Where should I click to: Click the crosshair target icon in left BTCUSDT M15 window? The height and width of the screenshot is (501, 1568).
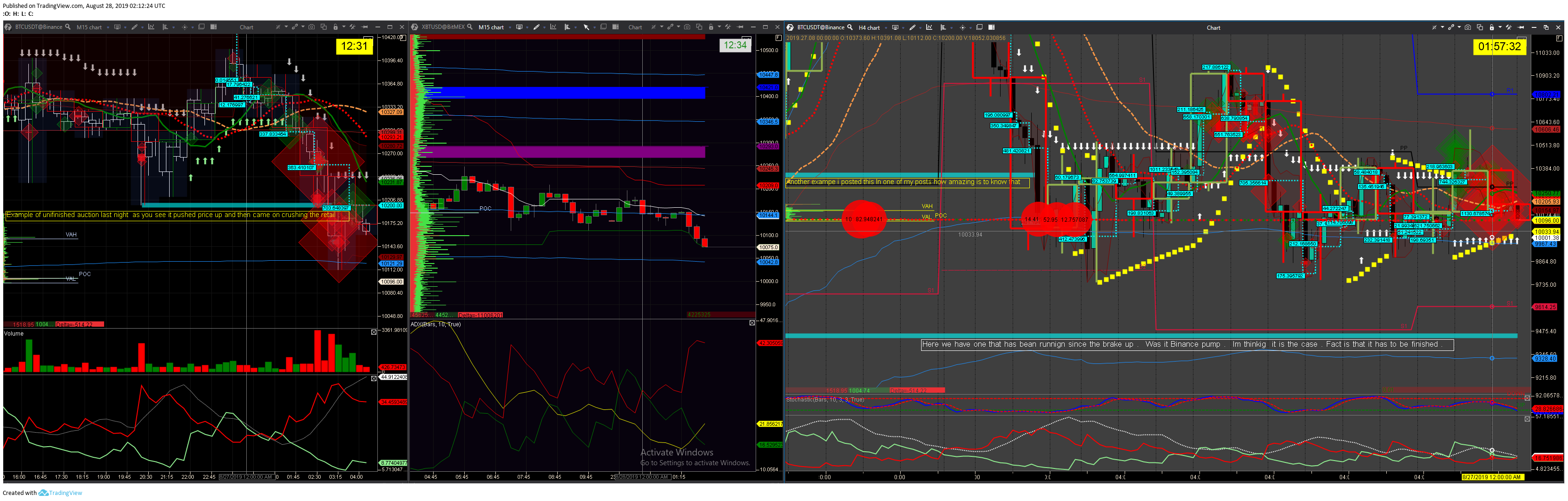[184, 27]
